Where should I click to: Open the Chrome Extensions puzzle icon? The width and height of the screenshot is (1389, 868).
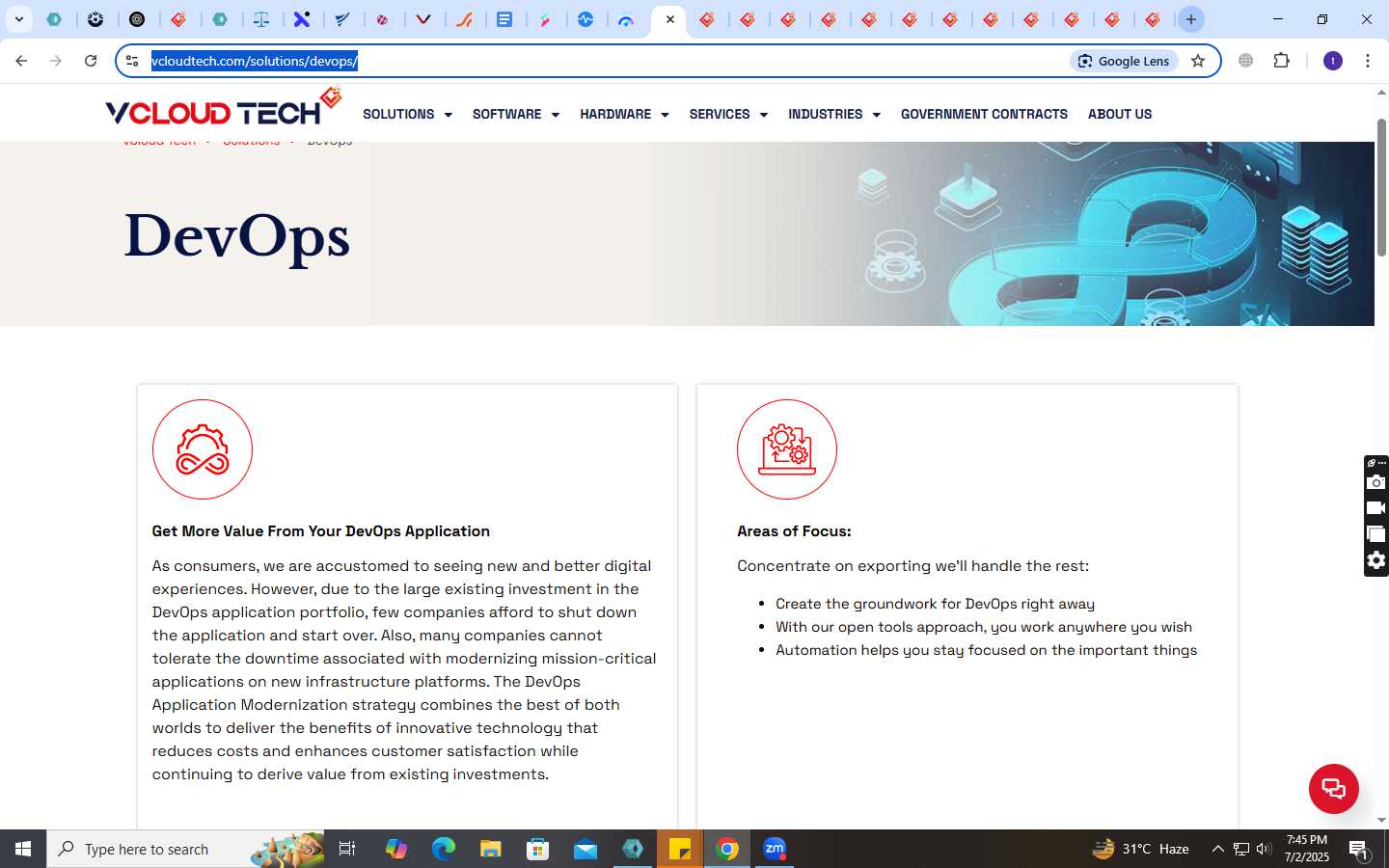click(x=1281, y=60)
